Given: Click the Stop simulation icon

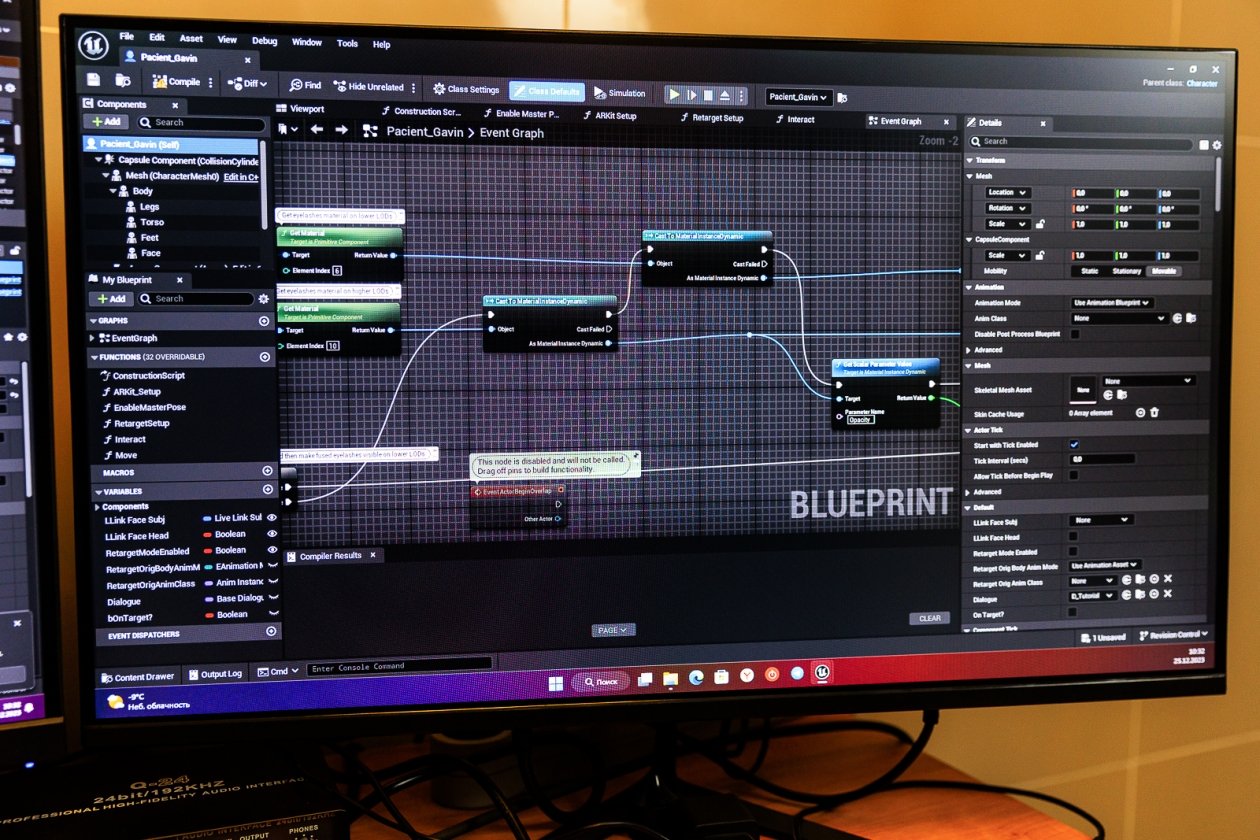Looking at the screenshot, I should (x=708, y=95).
